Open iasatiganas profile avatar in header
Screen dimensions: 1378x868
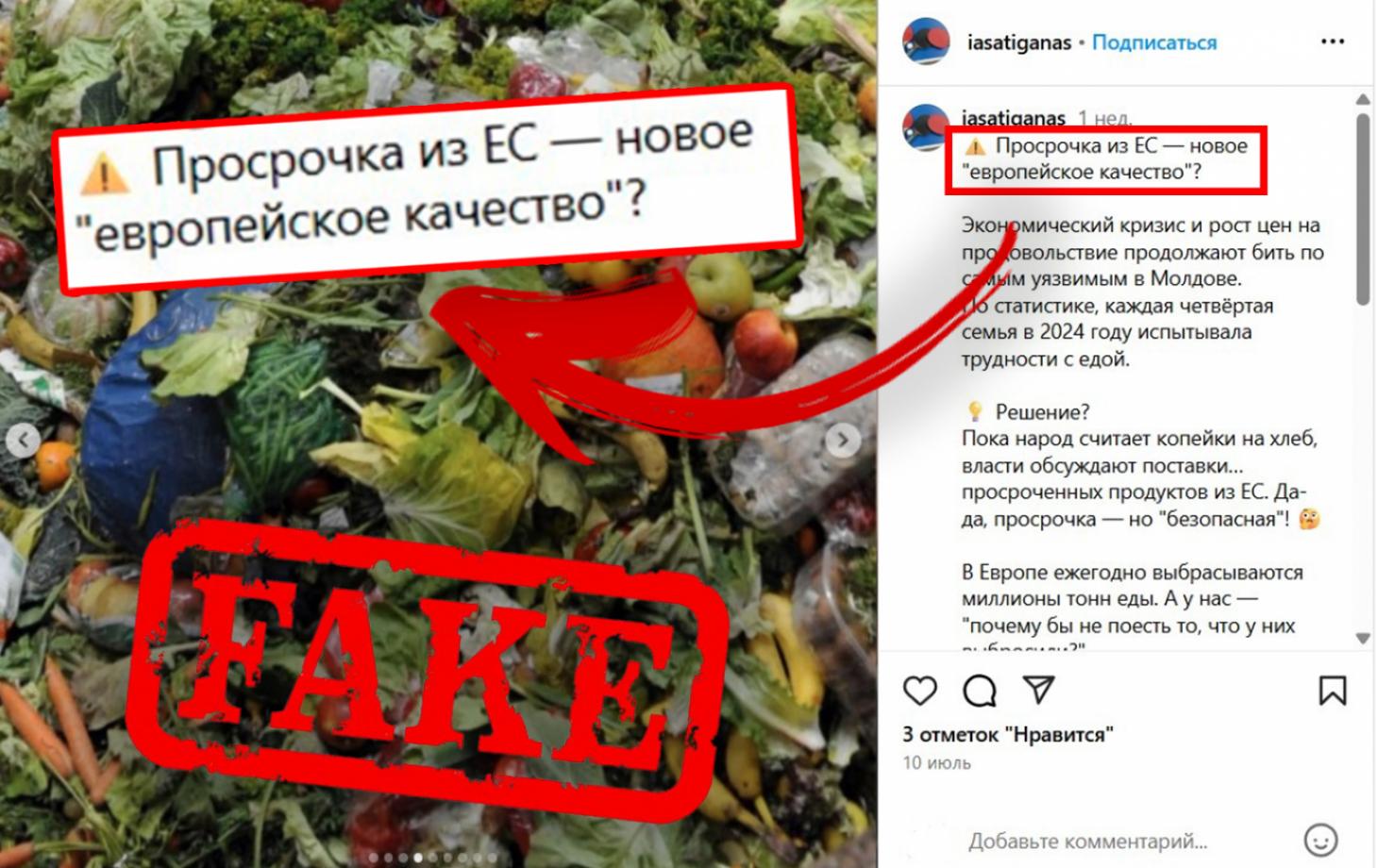click(x=926, y=42)
